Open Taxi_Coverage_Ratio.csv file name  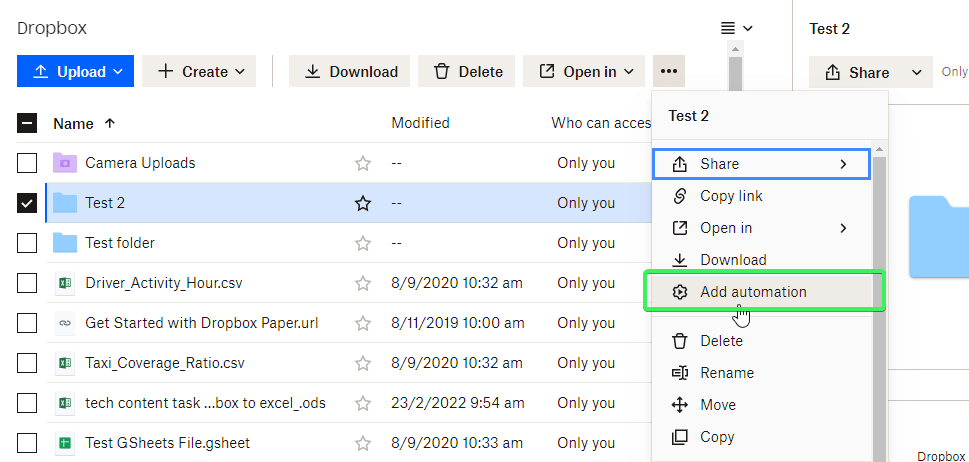point(165,363)
